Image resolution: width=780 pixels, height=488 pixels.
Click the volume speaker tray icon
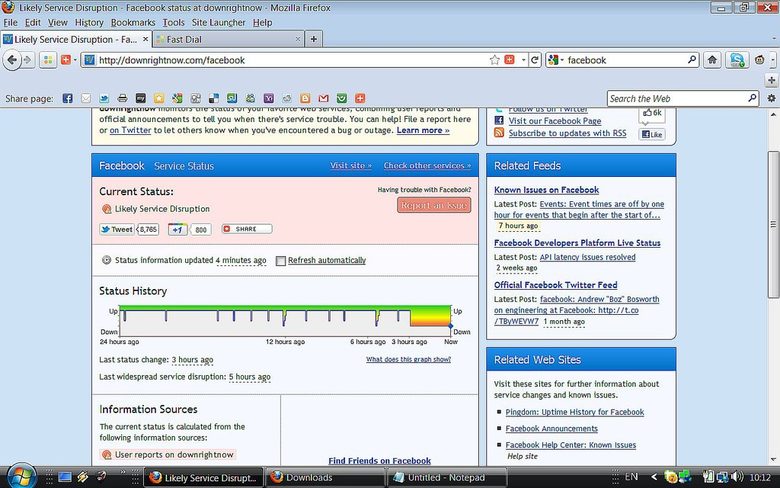point(737,477)
